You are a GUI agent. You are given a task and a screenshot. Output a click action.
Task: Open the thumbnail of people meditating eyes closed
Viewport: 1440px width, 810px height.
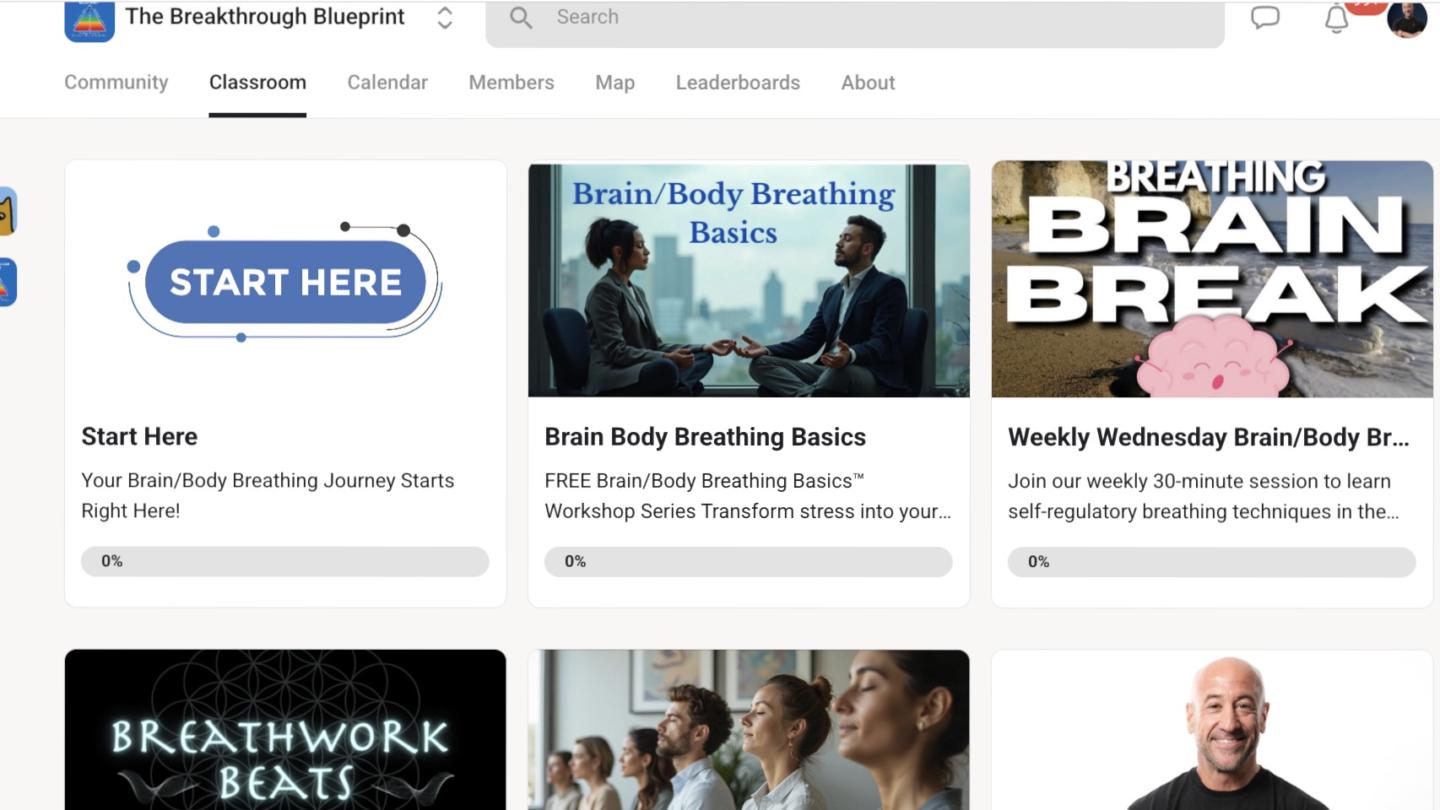pyautogui.click(x=749, y=730)
